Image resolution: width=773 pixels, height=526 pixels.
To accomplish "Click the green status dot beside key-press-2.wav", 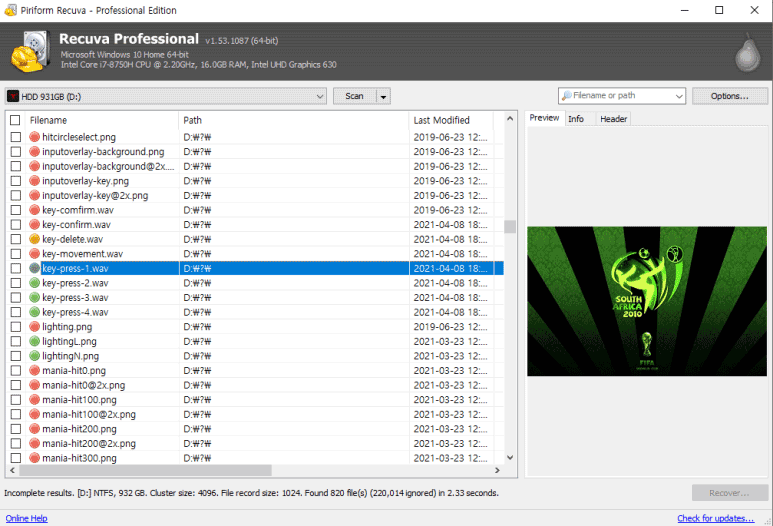I will [35, 283].
